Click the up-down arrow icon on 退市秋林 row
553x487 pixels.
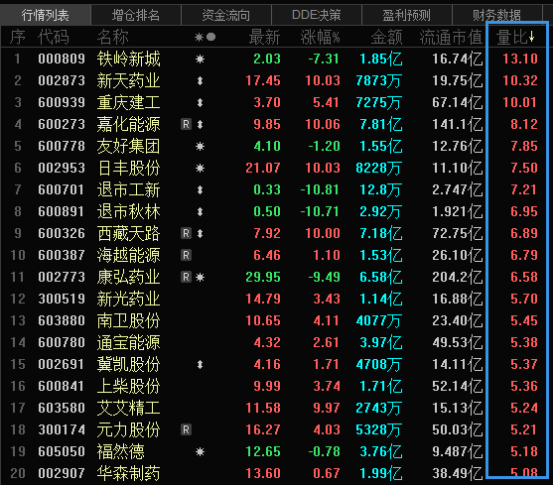200,212
